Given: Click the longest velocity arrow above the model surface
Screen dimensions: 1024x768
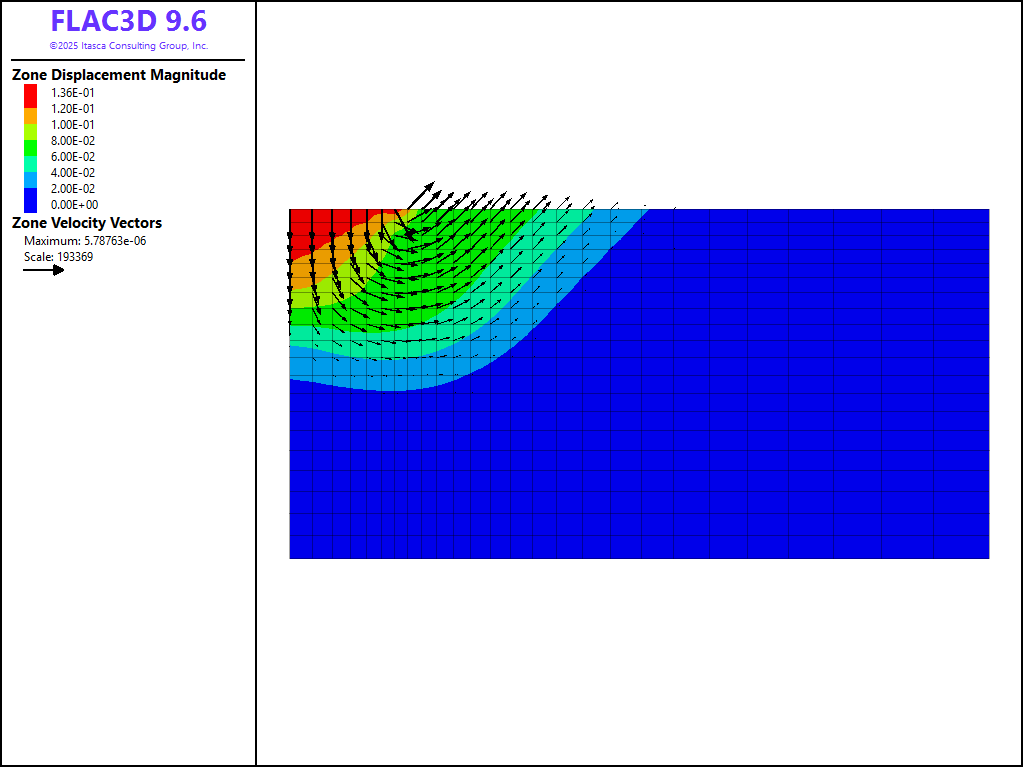Looking at the screenshot, I should tap(421, 194).
